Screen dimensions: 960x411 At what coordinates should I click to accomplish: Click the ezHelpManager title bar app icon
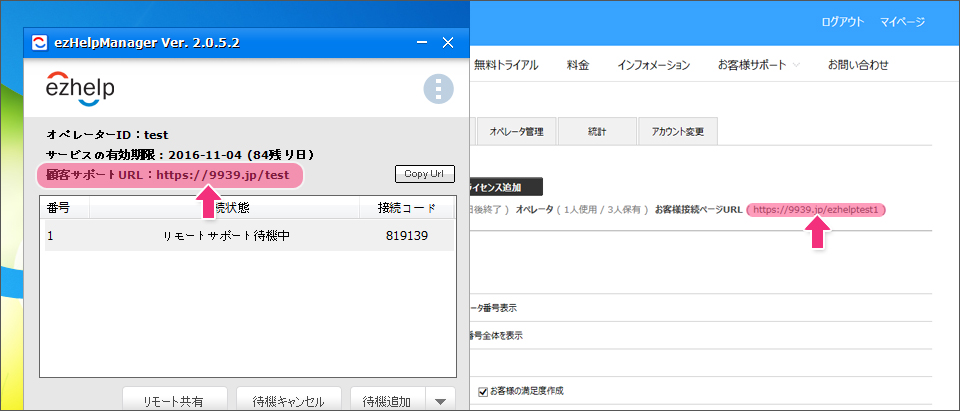(39, 43)
